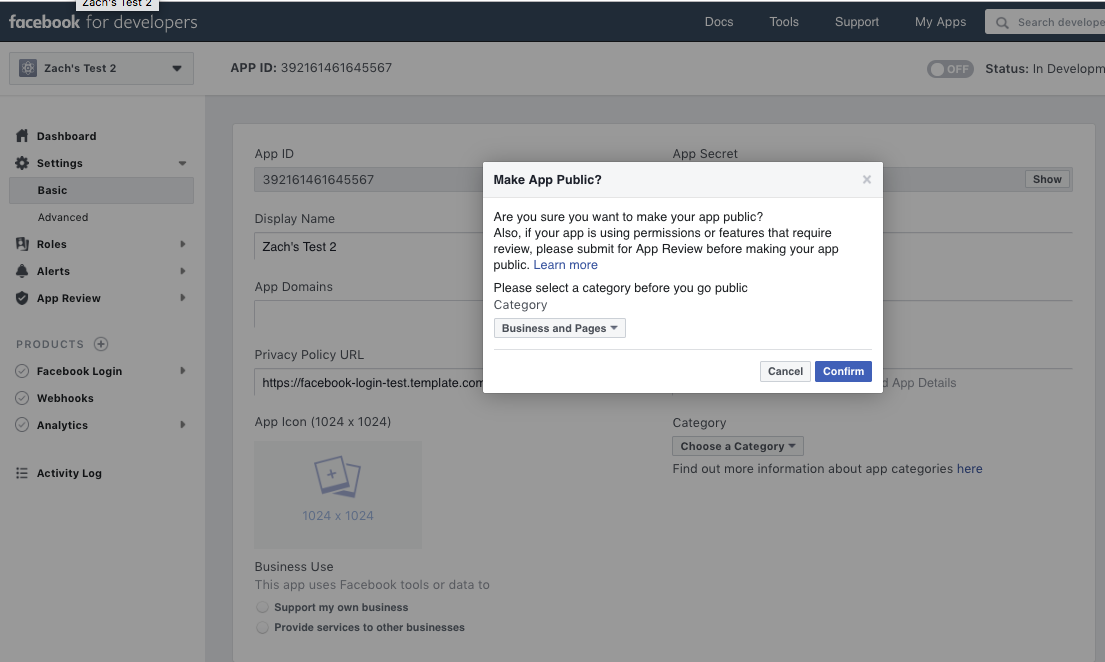This screenshot has height=662, width=1105.
Task: Open the app categories 'here' link
Action: click(969, 469)
